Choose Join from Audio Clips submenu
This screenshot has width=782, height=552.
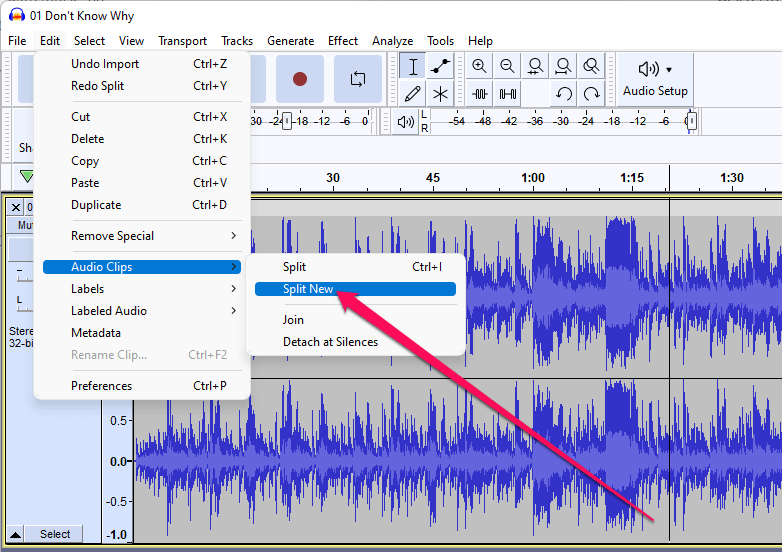click(355, 320)
